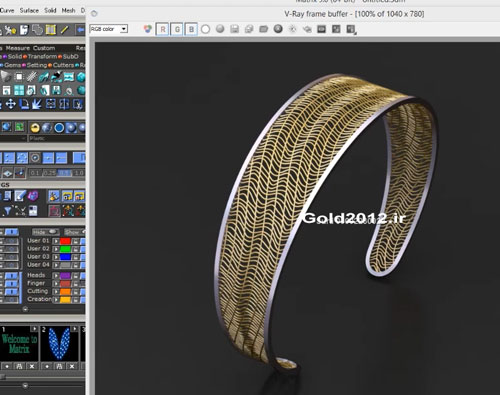Expand the Creation layer arrow
The height and width of the screenshot is (395, 500).
(56, 300)
